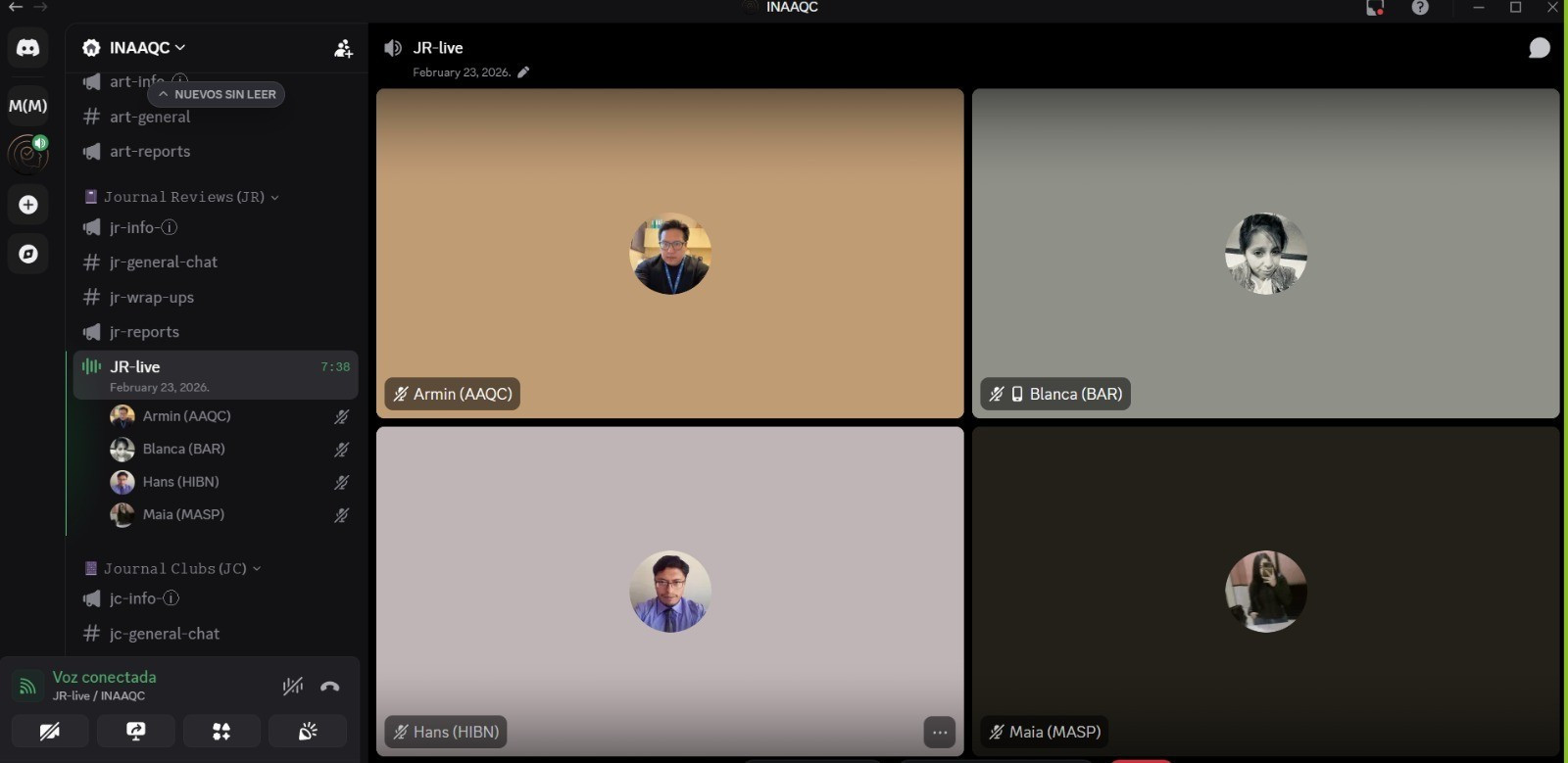The image size is (1568, 763).
Task: Open the help question mark icon
Action: point(1420,8)
